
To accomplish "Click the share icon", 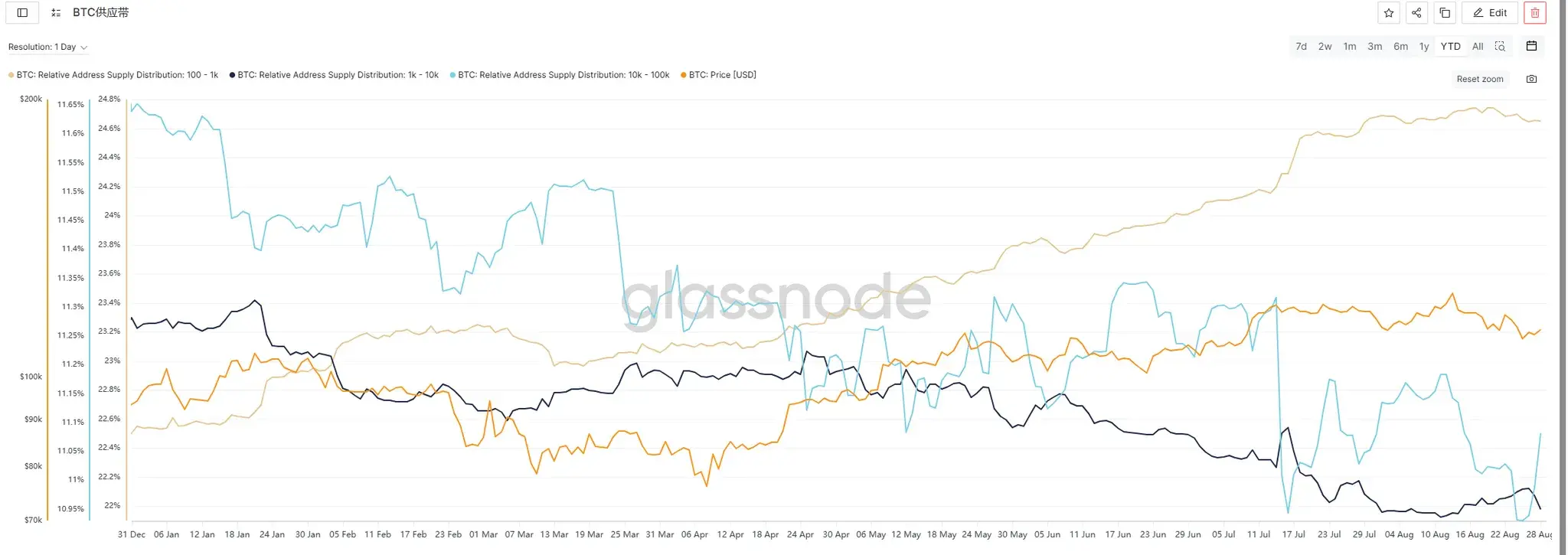I will [1416, 13].
